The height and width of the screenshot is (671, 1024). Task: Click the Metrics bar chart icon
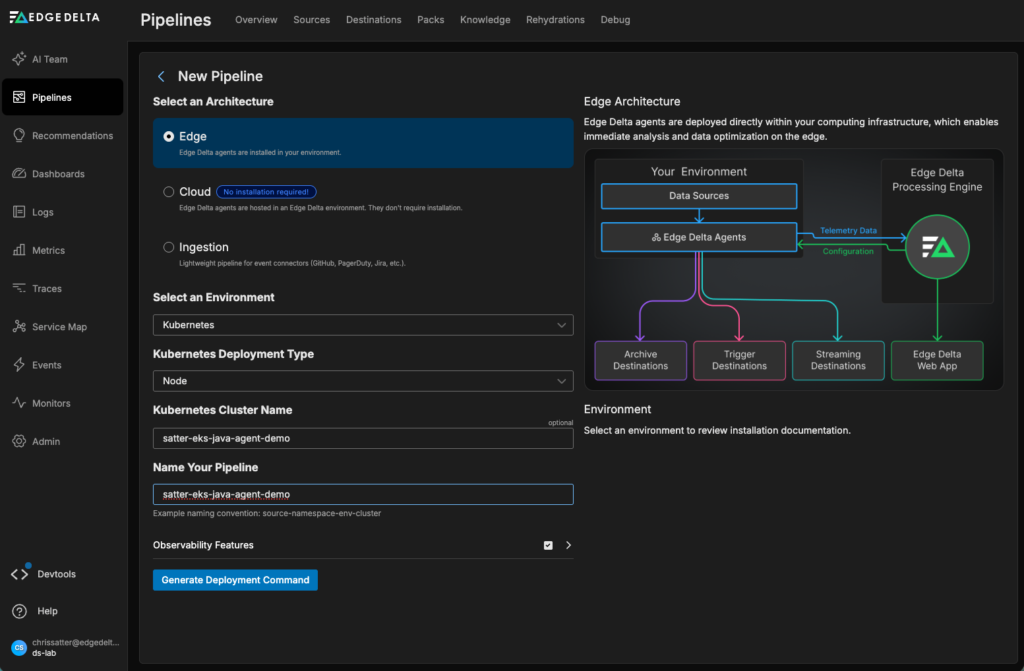pyautogui.click(x=19, y=250)
